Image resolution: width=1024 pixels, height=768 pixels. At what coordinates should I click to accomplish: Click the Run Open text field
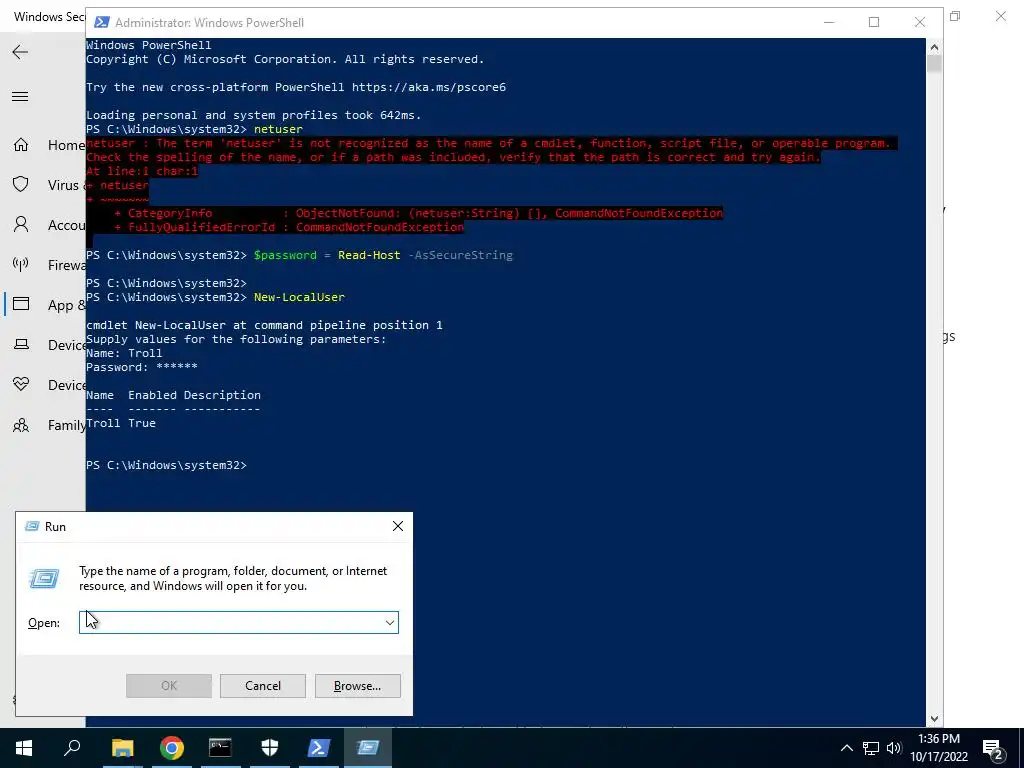[238, 622]
